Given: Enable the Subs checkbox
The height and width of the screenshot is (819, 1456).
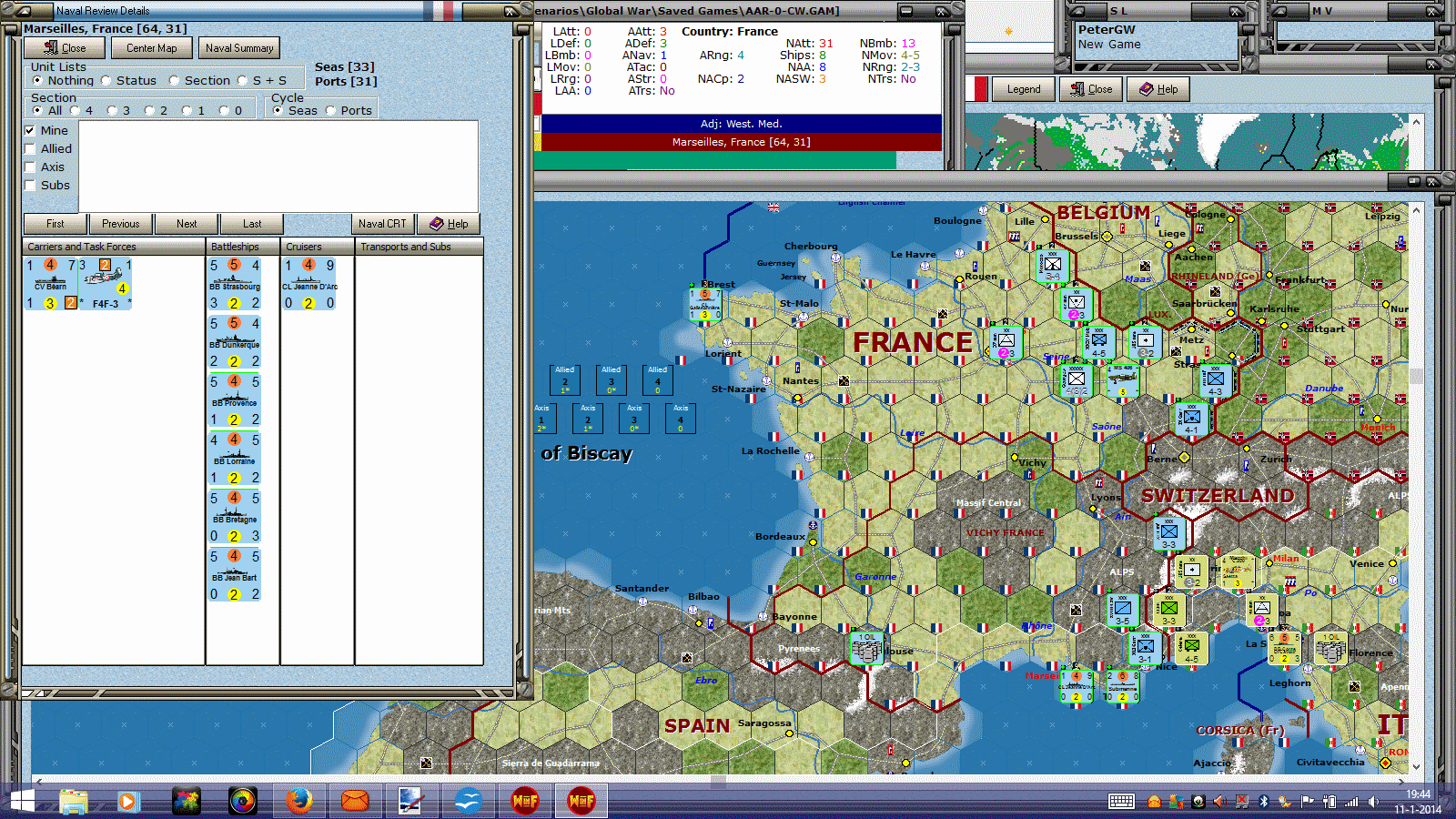Looking at the screenshot, I should tap(30, 186).
